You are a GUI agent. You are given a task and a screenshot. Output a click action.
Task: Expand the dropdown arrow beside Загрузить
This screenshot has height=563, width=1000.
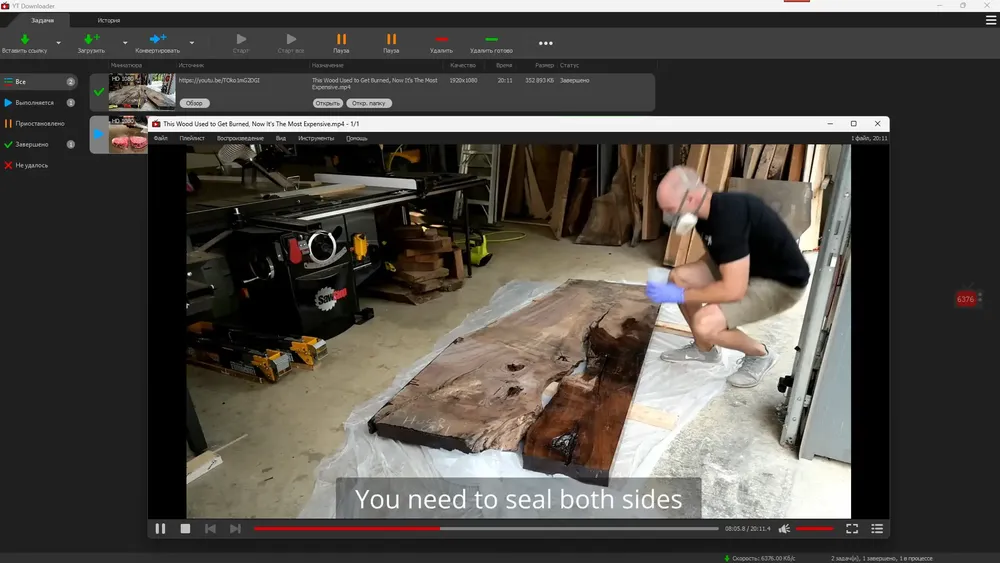coord(125,43)
